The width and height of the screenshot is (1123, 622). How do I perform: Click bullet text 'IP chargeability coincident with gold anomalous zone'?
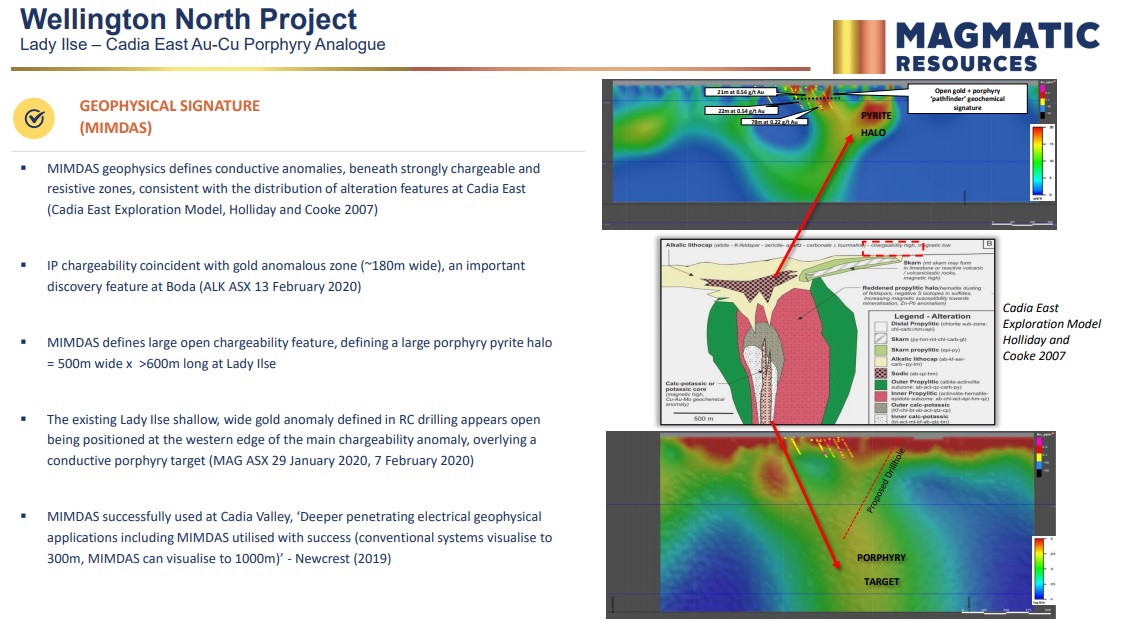pyautogui.click(x=202, y=265)
